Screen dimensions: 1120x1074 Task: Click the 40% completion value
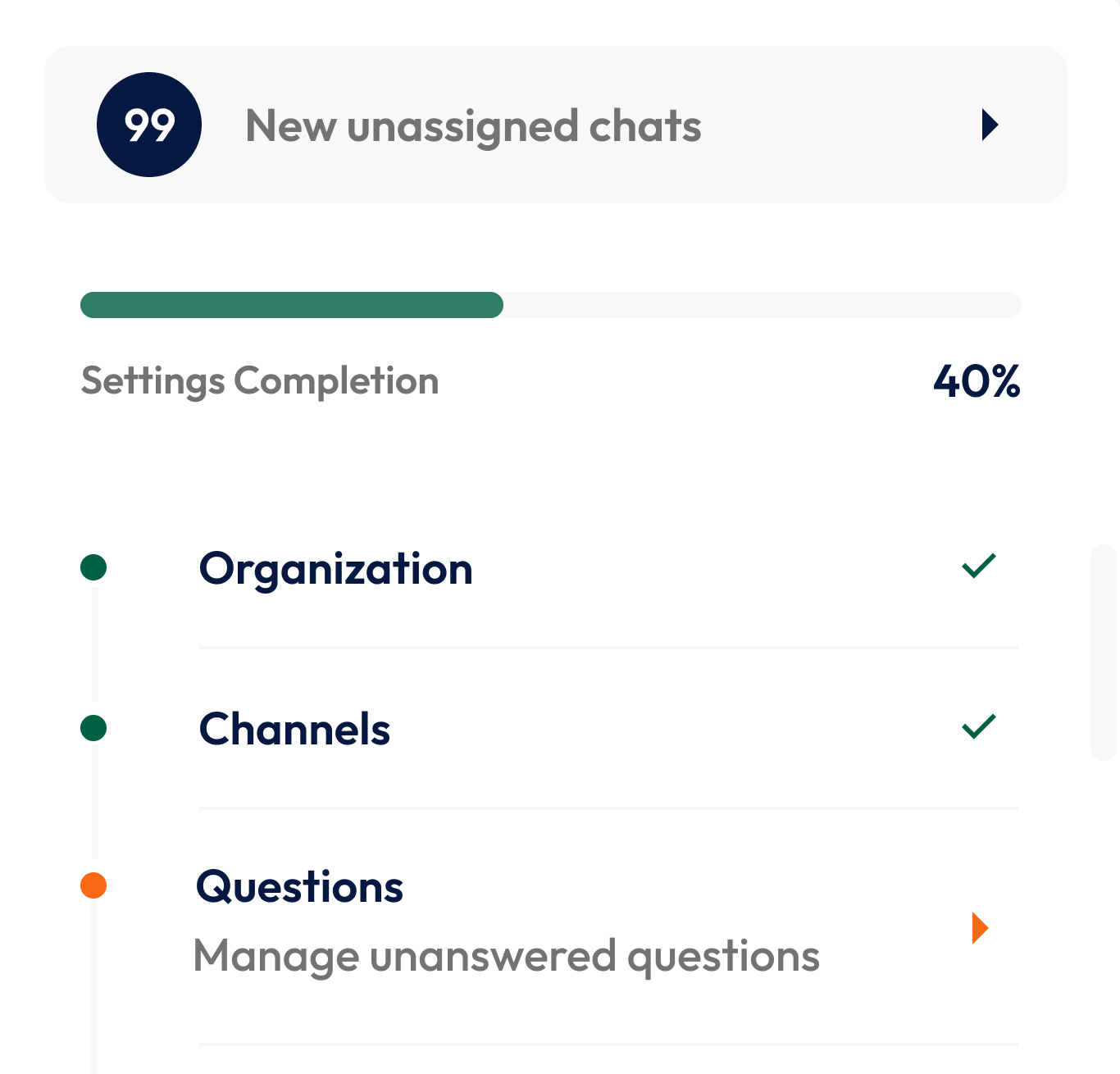tap(977, 381)
